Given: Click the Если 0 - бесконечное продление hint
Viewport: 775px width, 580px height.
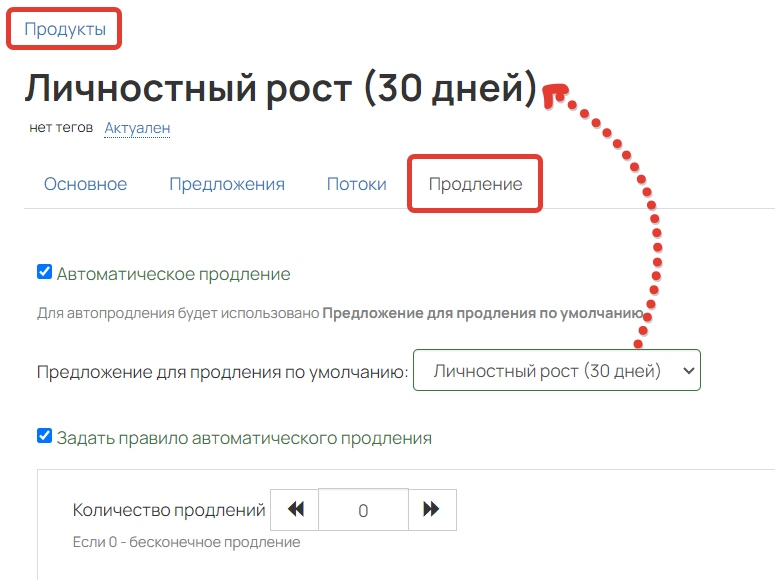Looking at the screenshot, I should pyautogui.click(x=186, y=542).
